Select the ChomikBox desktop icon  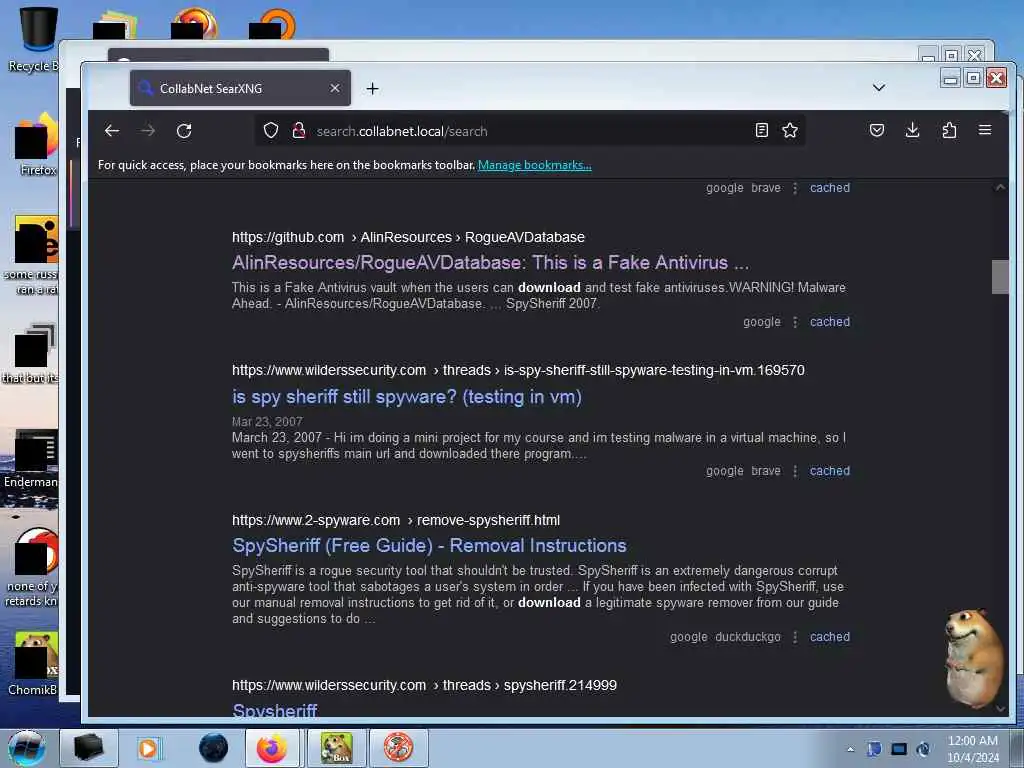[x=33, y=664]
